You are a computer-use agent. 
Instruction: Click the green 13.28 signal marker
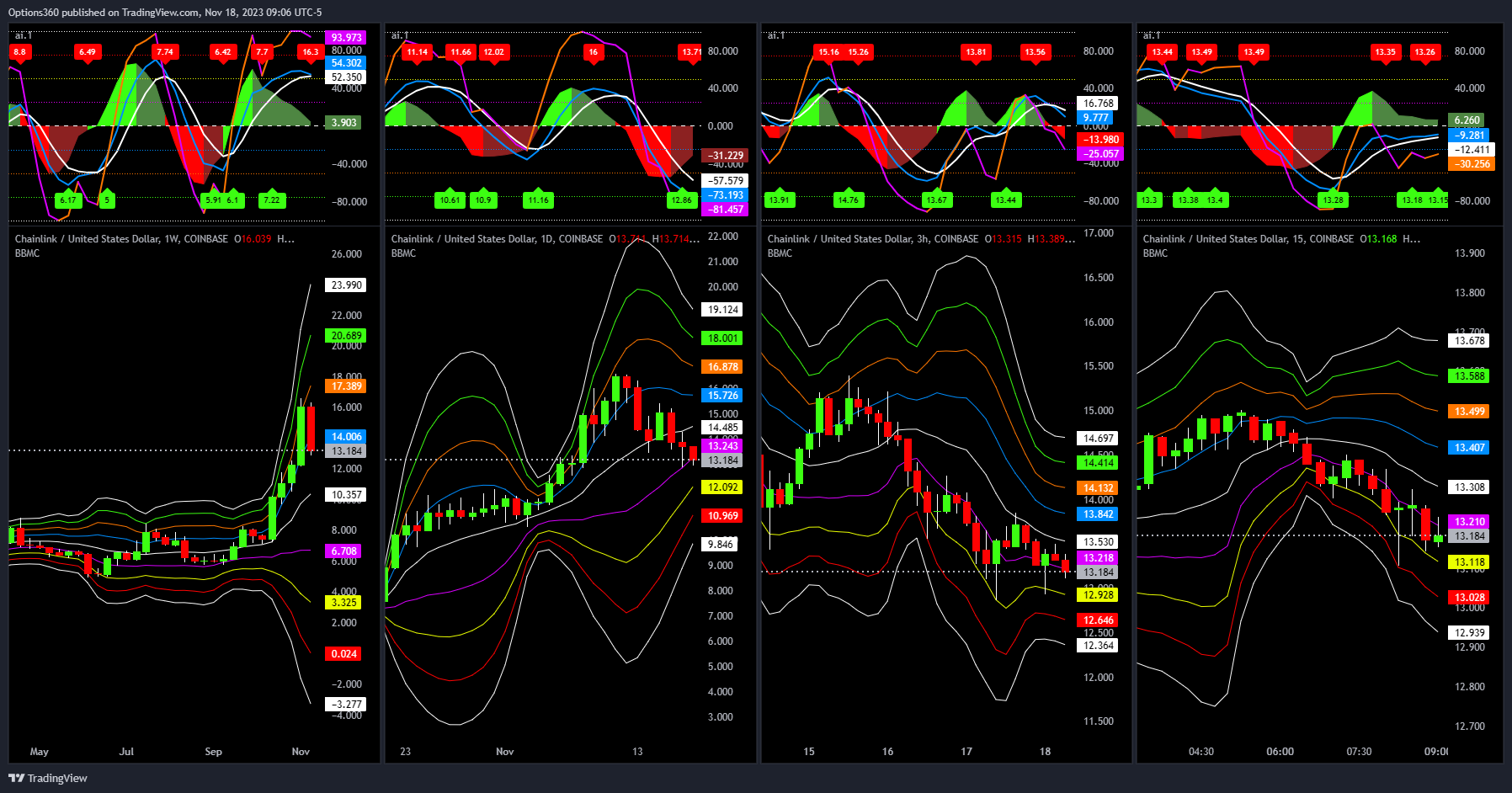point(1334,200)
